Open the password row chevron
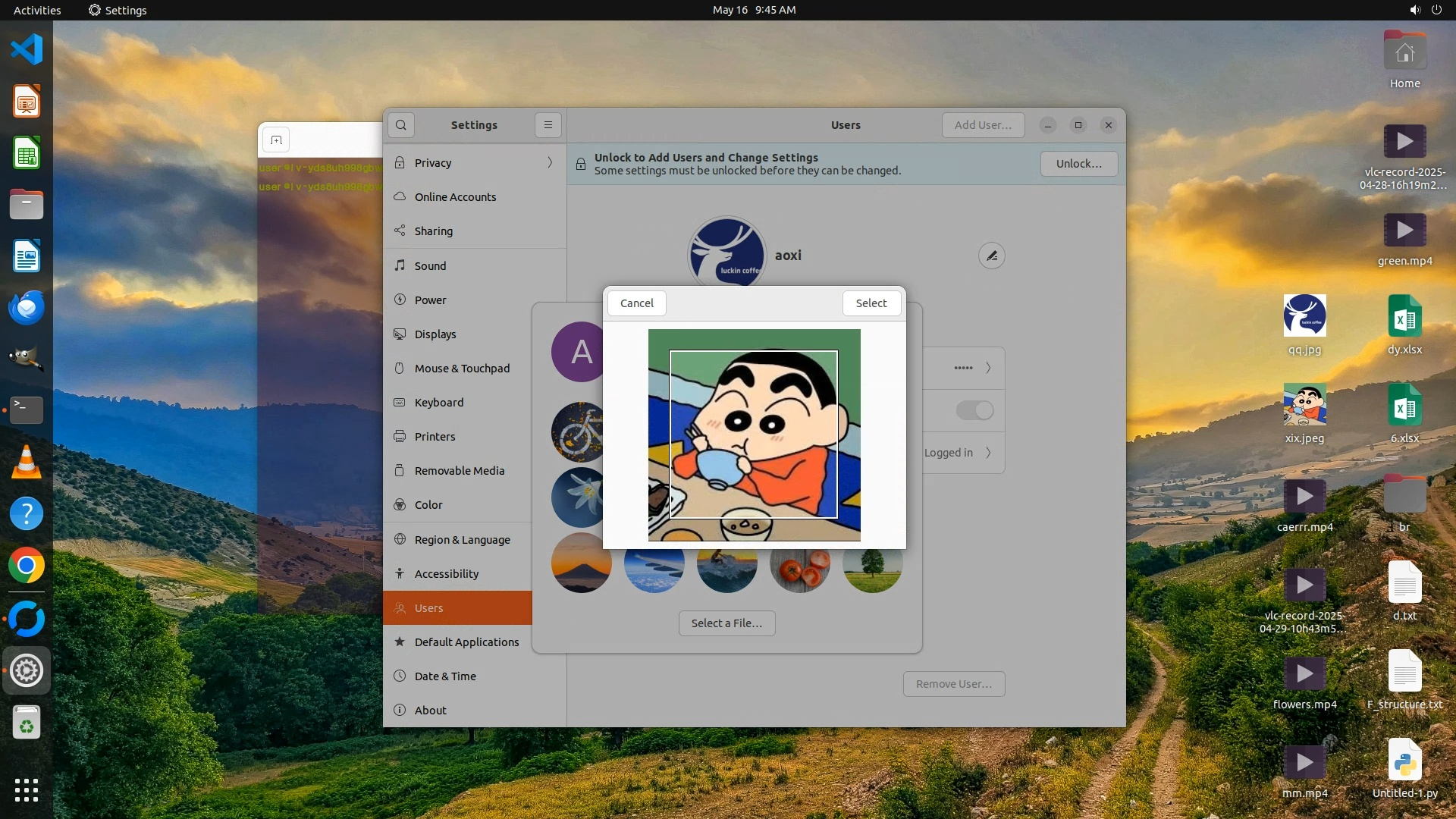1456x819 pixels. pos(988,368)
